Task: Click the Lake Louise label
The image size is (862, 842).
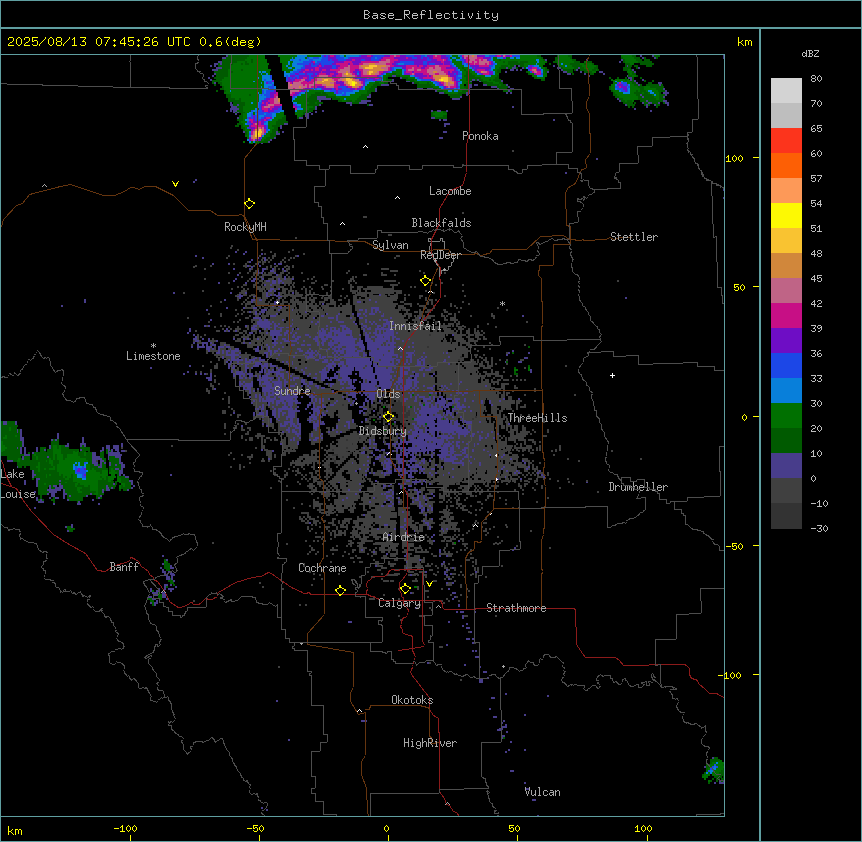Action: tap(18, 484)
